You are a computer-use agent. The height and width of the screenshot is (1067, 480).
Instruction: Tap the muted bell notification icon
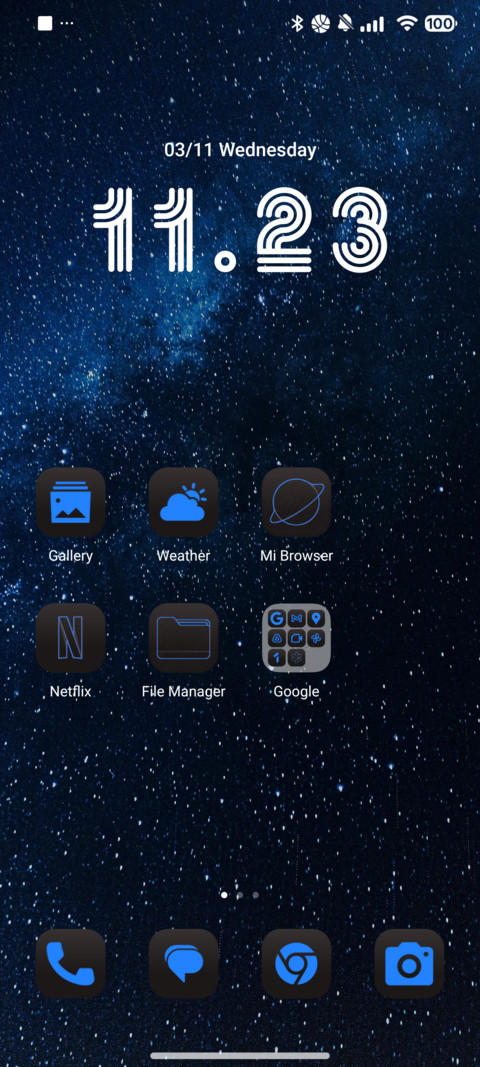click(x=345, y=24)
